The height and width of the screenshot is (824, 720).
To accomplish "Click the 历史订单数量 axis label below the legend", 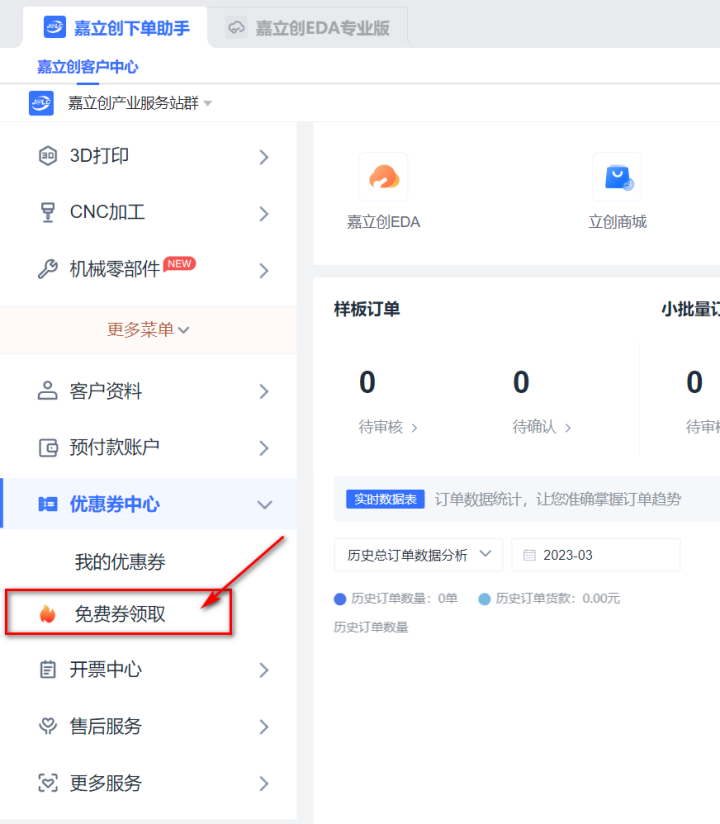I will 371,627.
